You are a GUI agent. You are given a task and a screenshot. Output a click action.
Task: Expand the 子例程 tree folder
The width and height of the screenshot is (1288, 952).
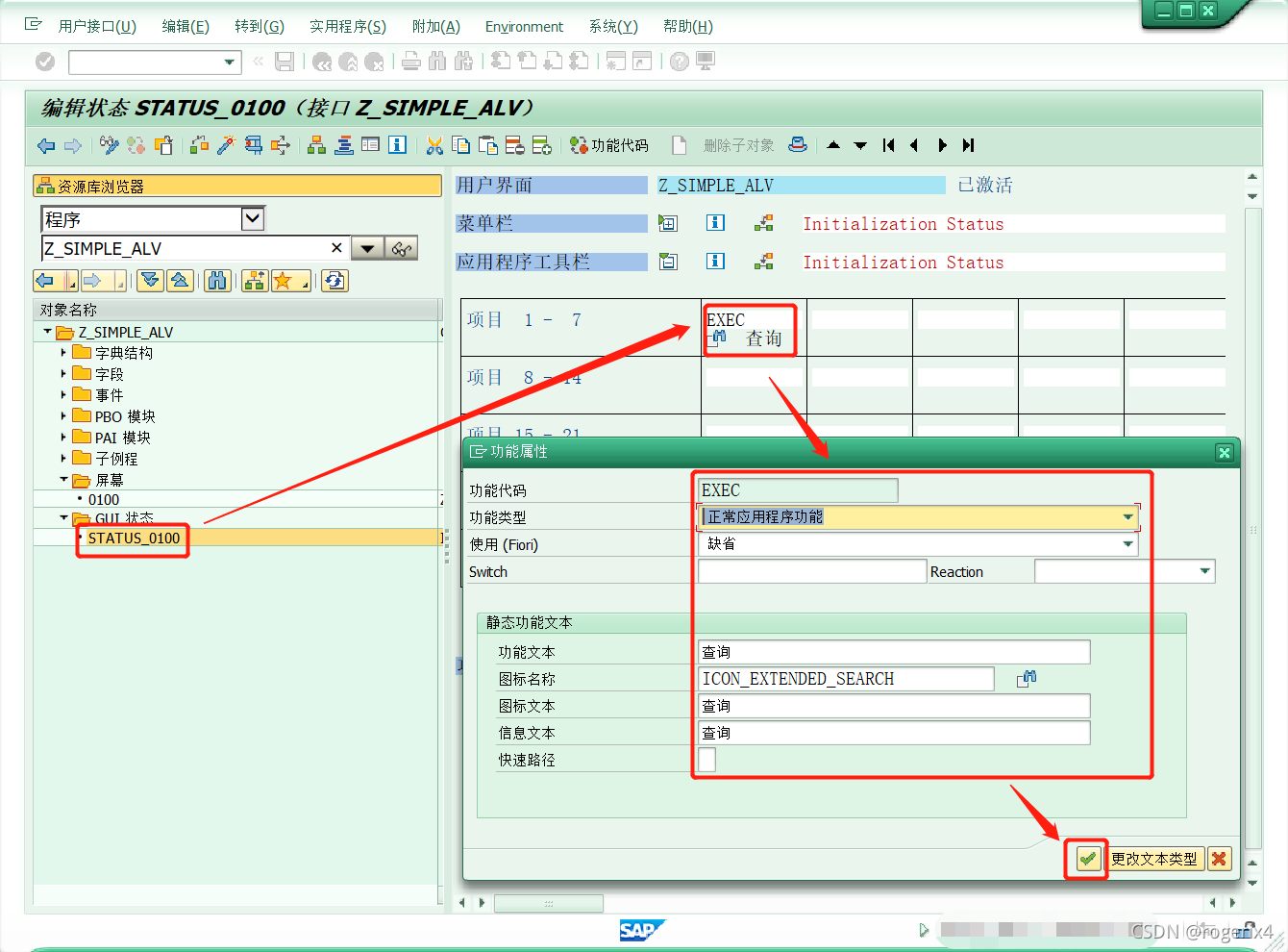[x=63, y=459]
